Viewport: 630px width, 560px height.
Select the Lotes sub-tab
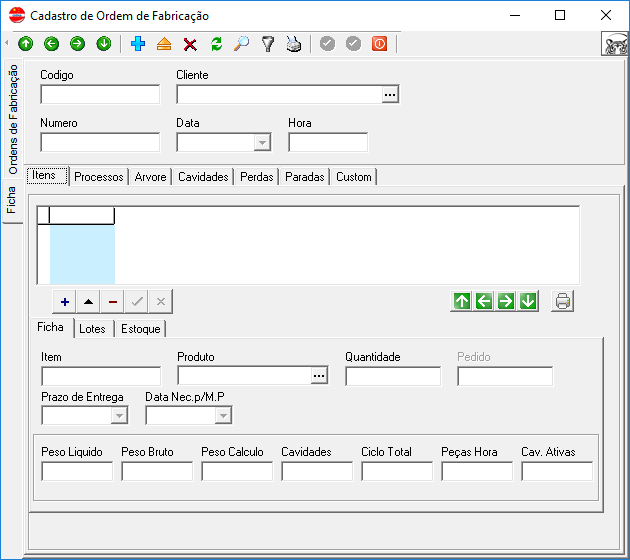[x=92, y=329]
